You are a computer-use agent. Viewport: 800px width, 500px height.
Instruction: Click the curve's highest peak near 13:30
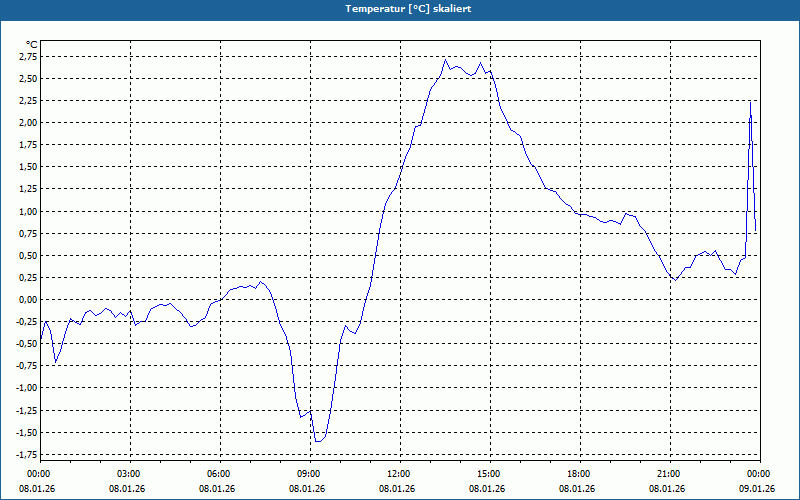click(445, 60)
